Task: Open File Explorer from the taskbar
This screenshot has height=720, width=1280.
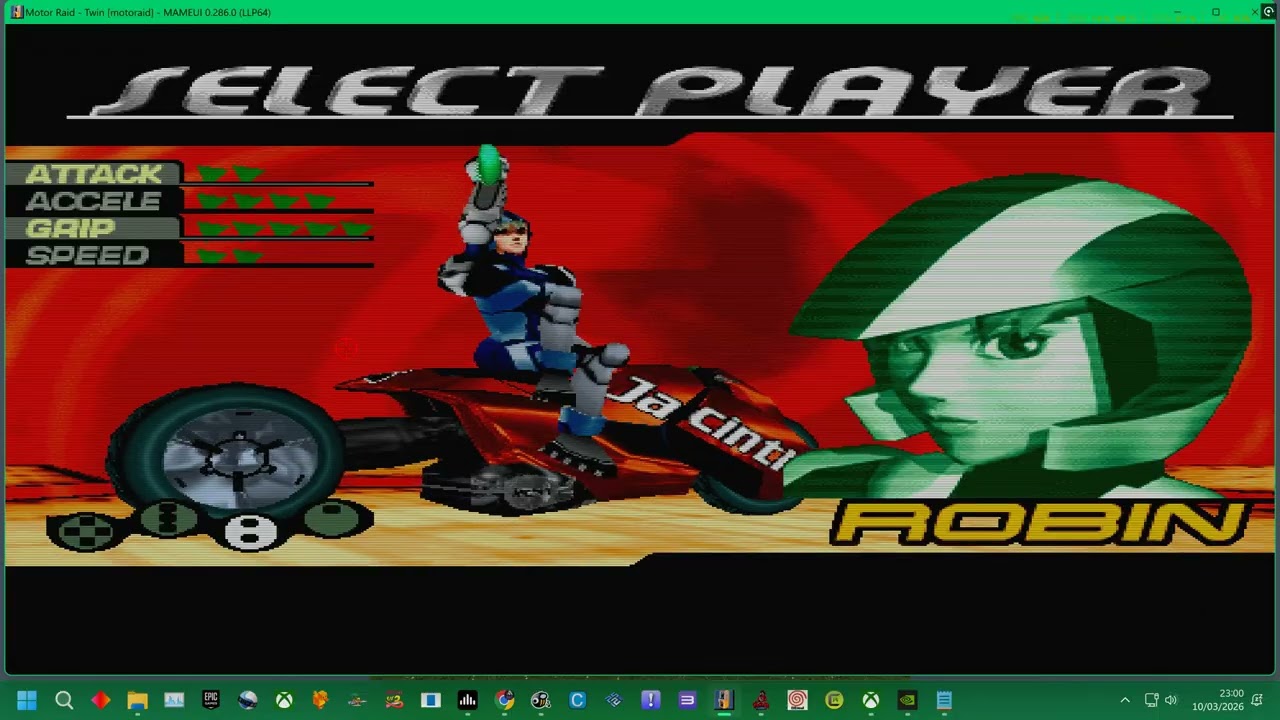Action: pos(137,701)
